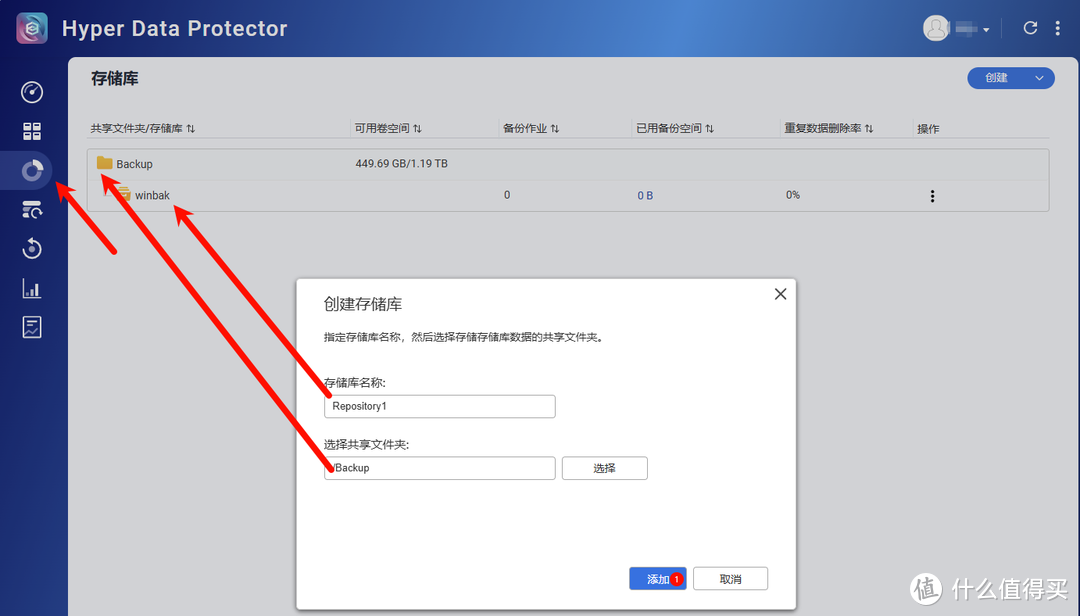Open the 0 B backup space link for winbak

coord(645,195)
